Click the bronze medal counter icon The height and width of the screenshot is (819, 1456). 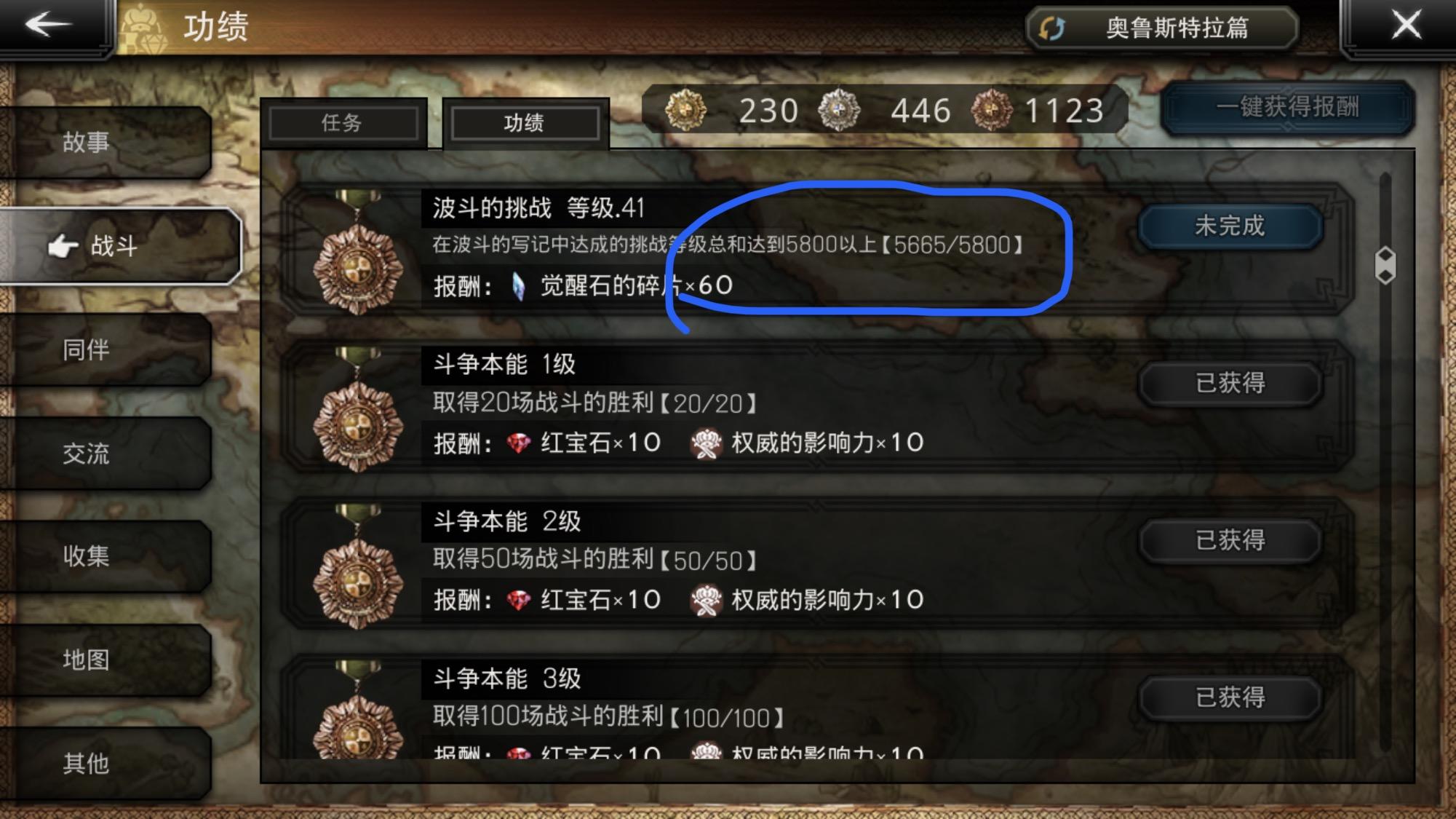click(991, 111)
